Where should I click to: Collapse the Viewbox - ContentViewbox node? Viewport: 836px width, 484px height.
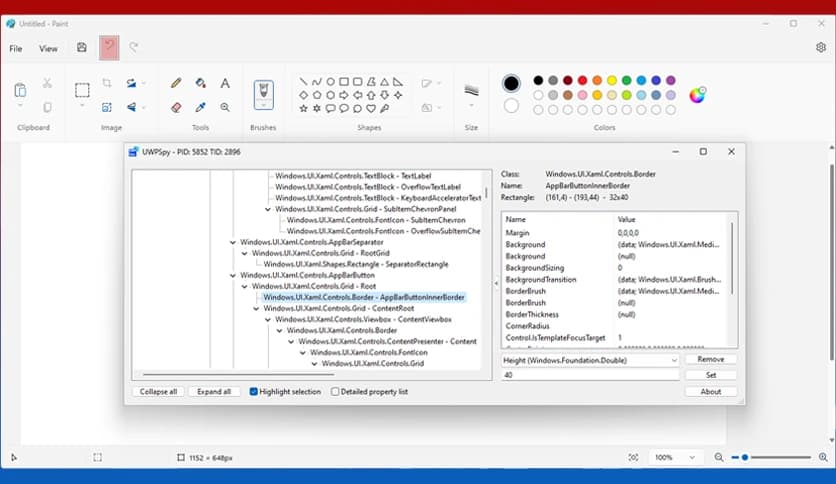pos(268,320)
